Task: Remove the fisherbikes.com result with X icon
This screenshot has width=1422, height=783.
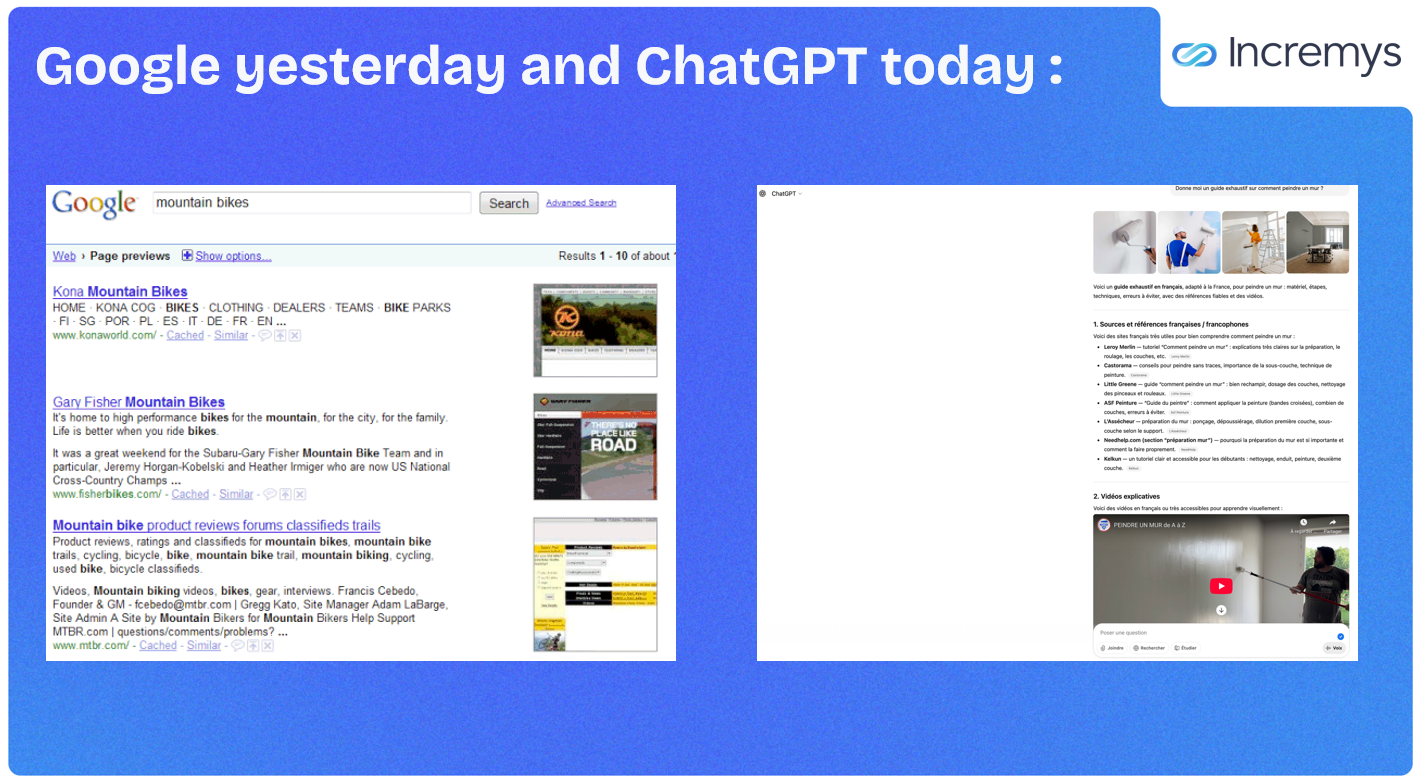Action: [299, 494]
